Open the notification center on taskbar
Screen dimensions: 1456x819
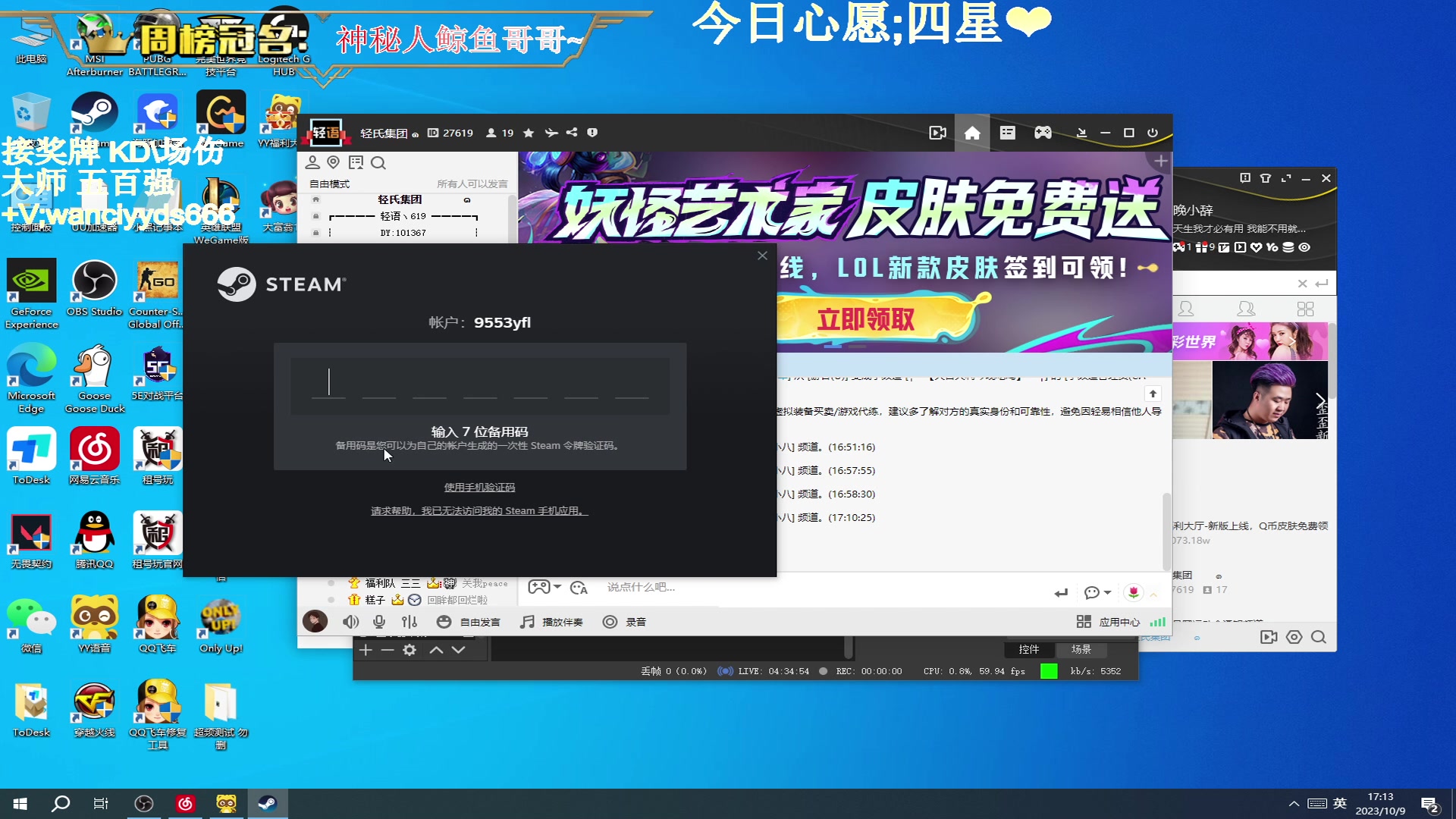1430,805
